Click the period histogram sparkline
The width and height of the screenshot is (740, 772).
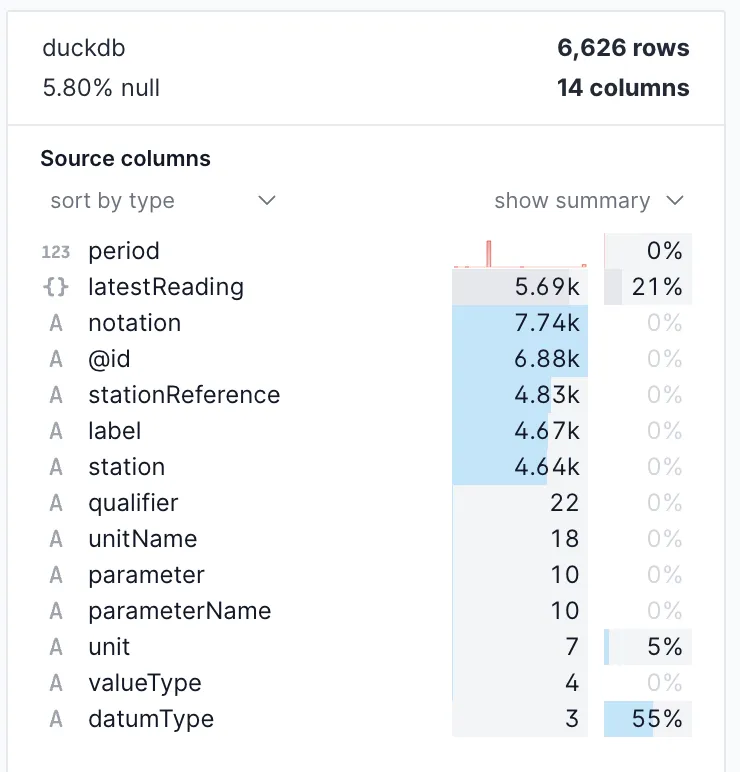pyautogui.click(x=520, y=252)
